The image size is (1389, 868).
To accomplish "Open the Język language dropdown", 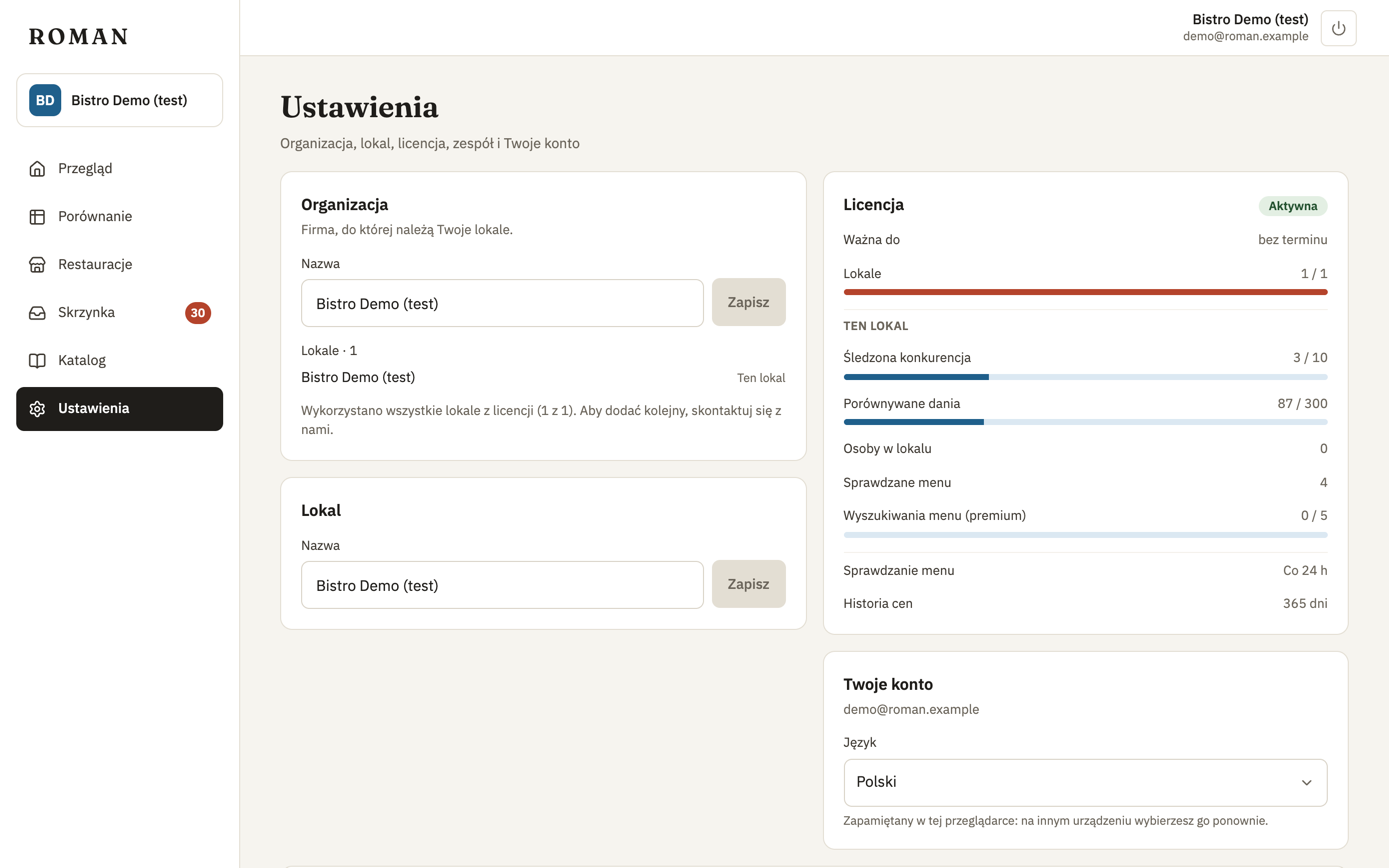I will click(x=1085, y=782).
